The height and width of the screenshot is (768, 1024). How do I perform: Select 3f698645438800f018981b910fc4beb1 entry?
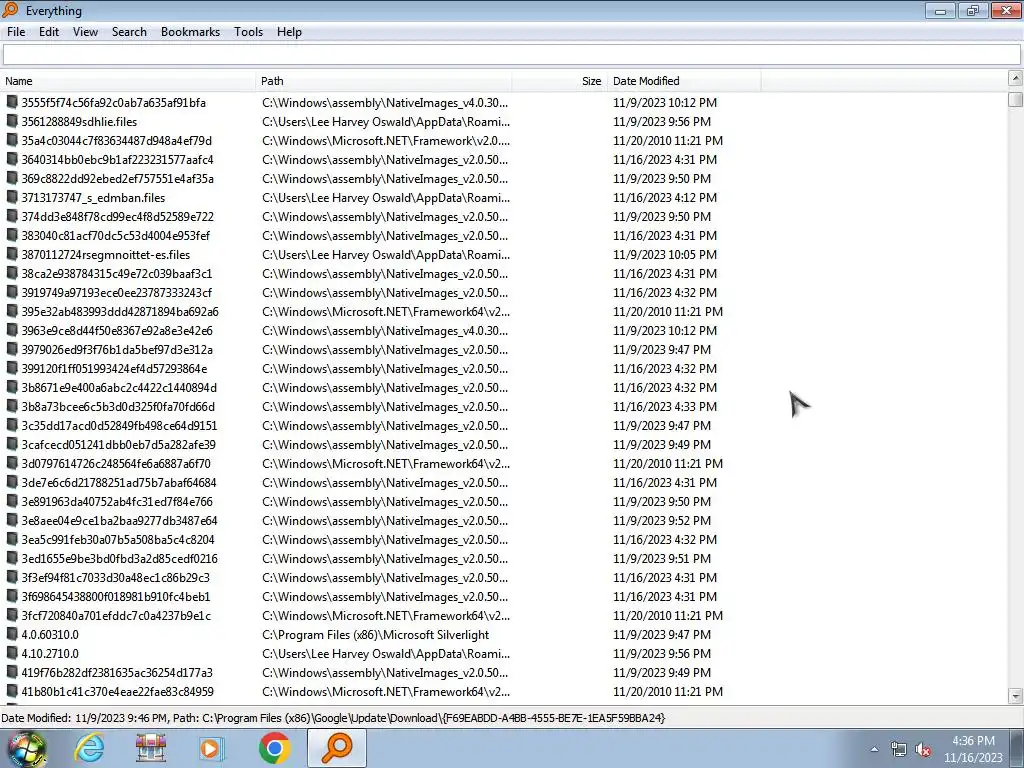(x=116, y=596)
